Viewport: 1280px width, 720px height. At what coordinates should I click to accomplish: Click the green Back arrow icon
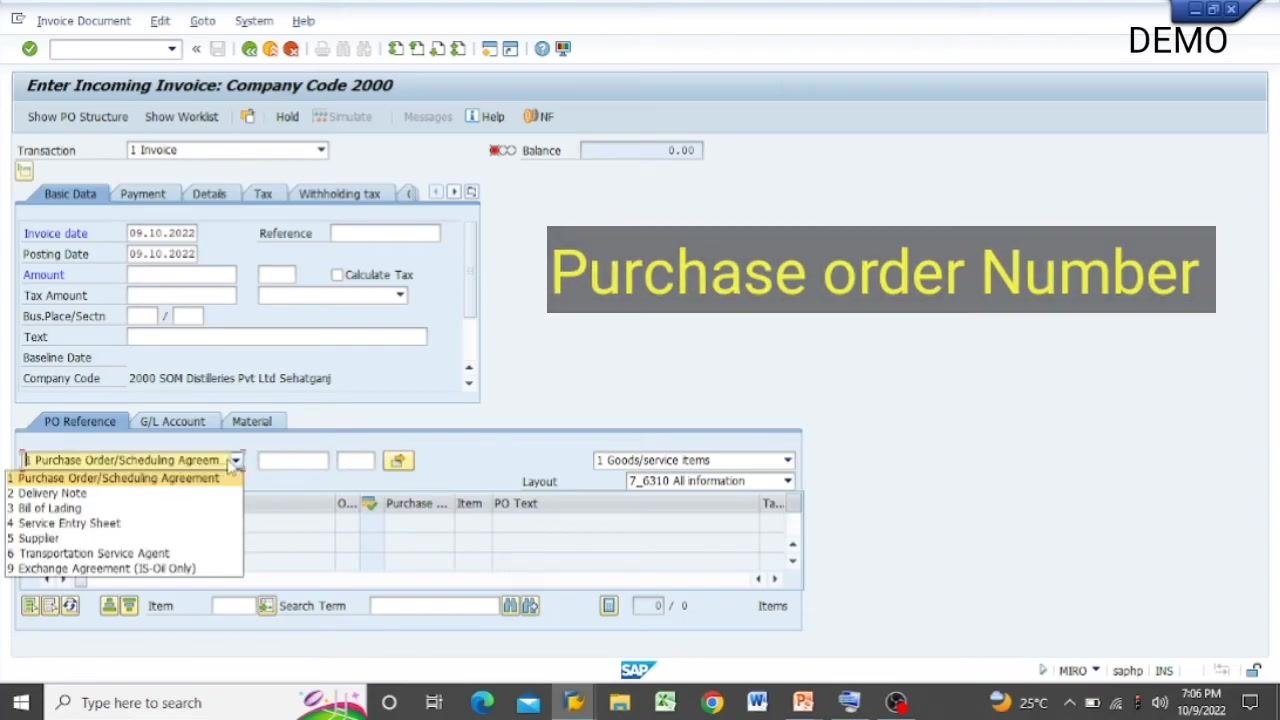(x=249, y=49)
